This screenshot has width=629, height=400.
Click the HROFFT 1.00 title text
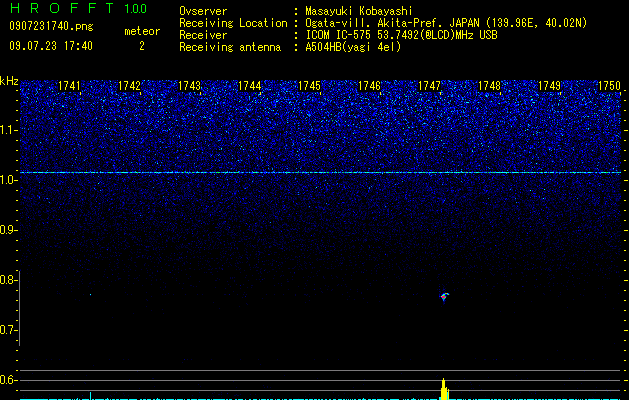78,8
